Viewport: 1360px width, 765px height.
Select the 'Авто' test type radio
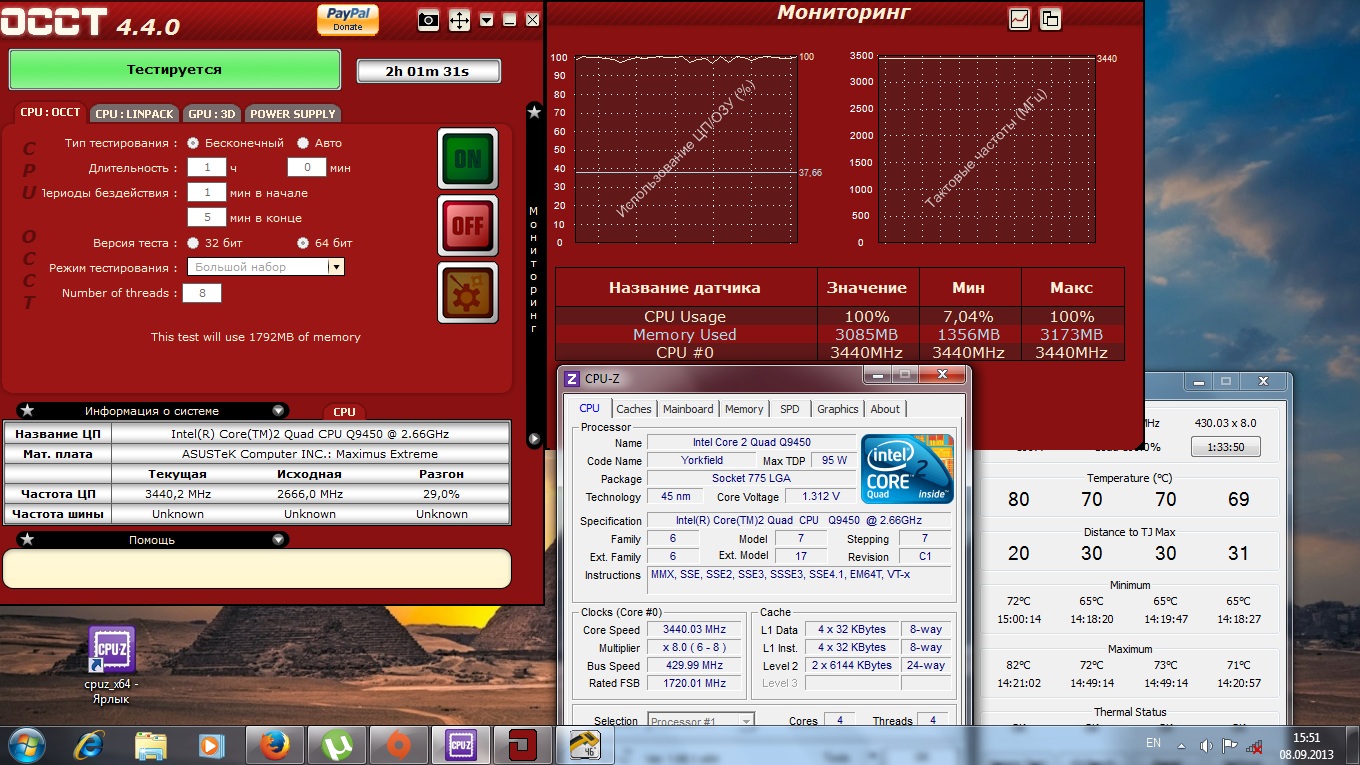[303, 143]
